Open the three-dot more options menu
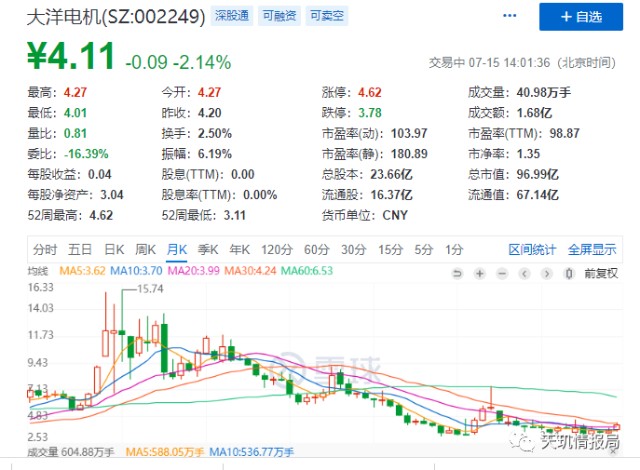 tap(509, 16)
